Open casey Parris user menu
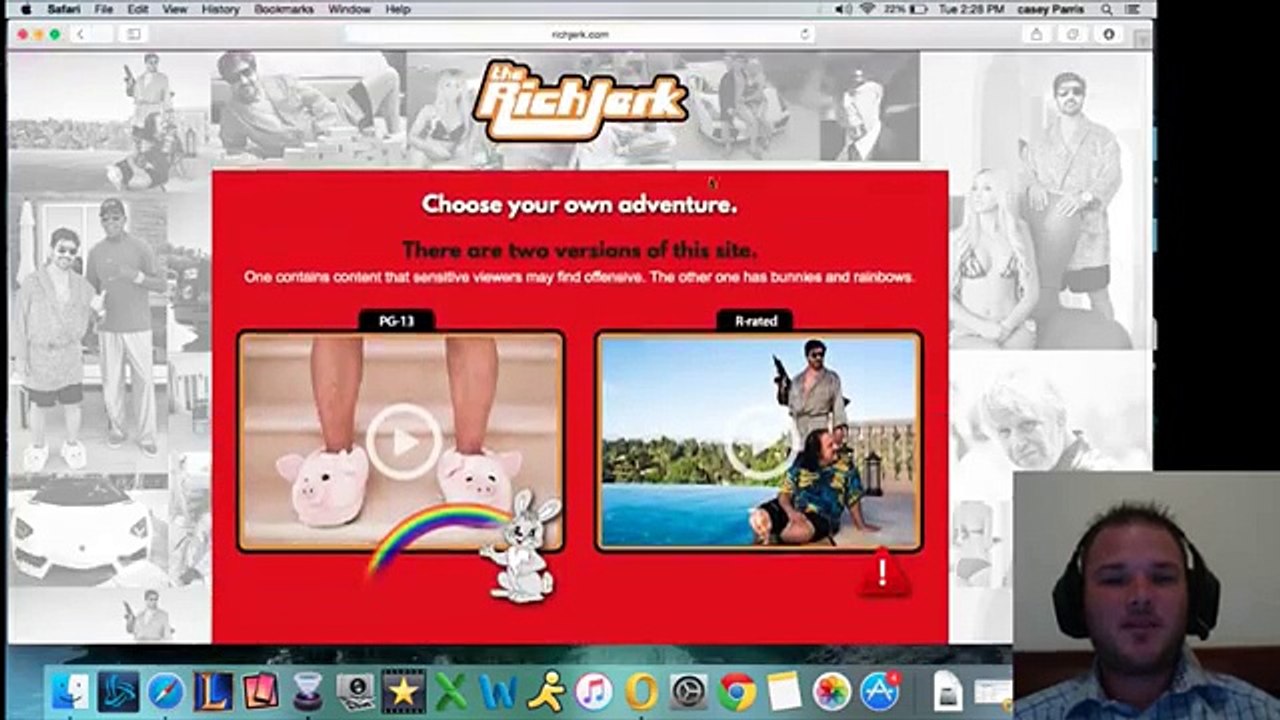 (1050, 9)
